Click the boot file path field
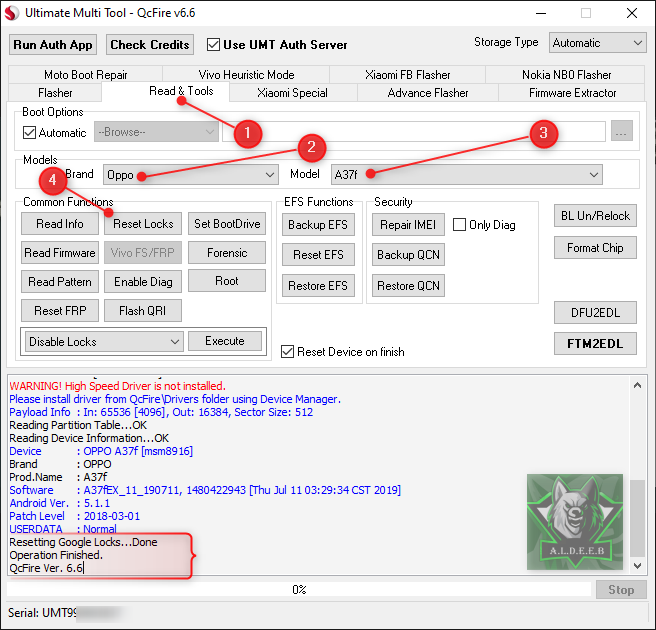Image resolution: width=656 pixels, height=630 pixels. [x=413, y=132]
